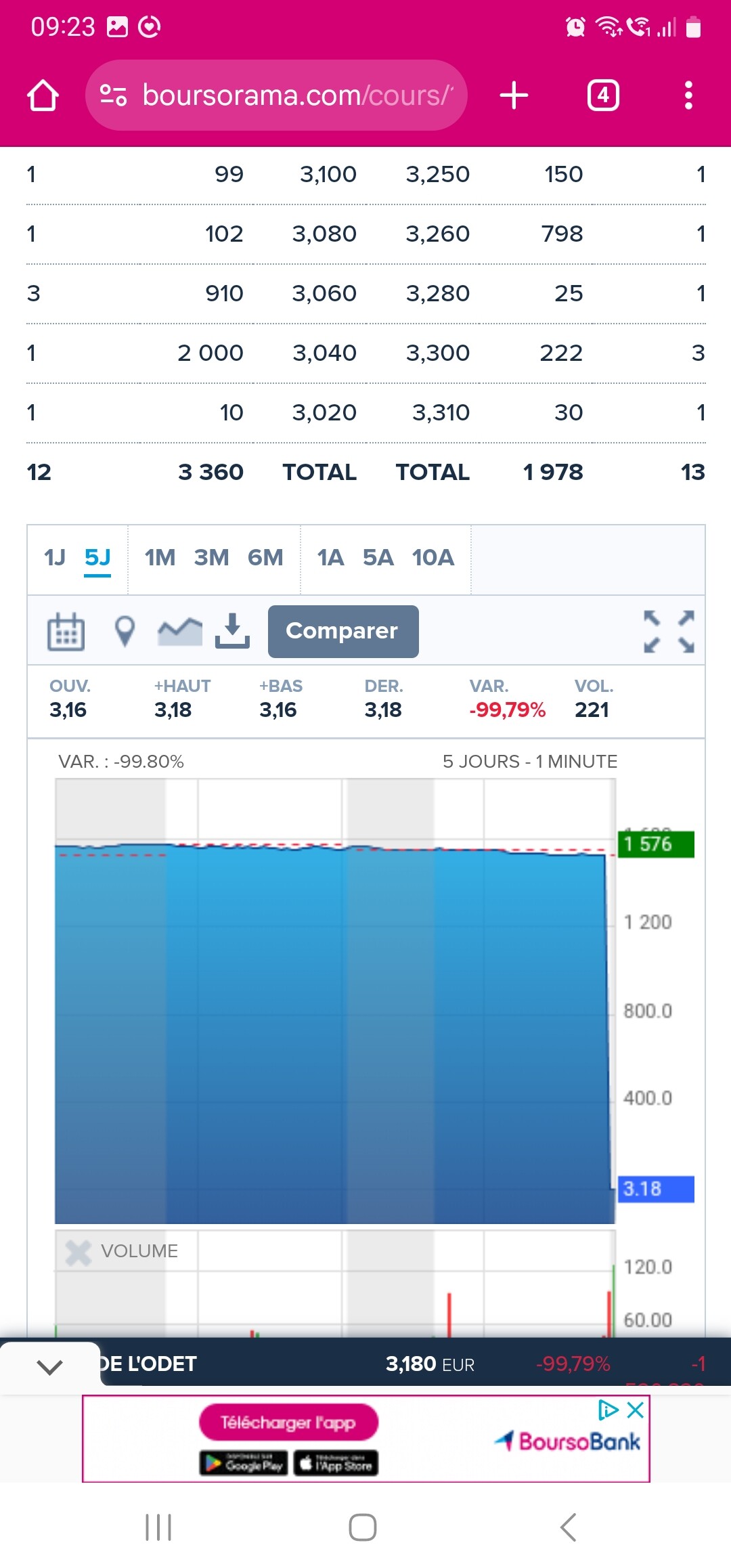Open the tab switcher showing 4 tabs
Screen dimensions: 731x1568
602,95
